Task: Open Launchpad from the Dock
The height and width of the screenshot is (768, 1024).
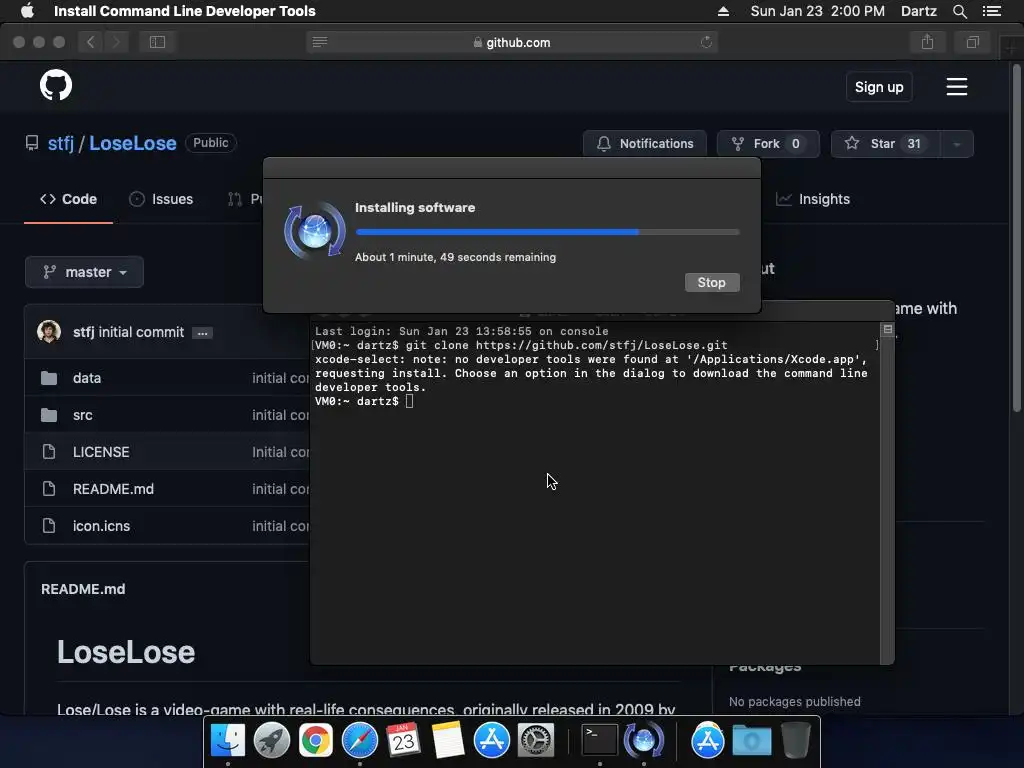Action: 272,741
